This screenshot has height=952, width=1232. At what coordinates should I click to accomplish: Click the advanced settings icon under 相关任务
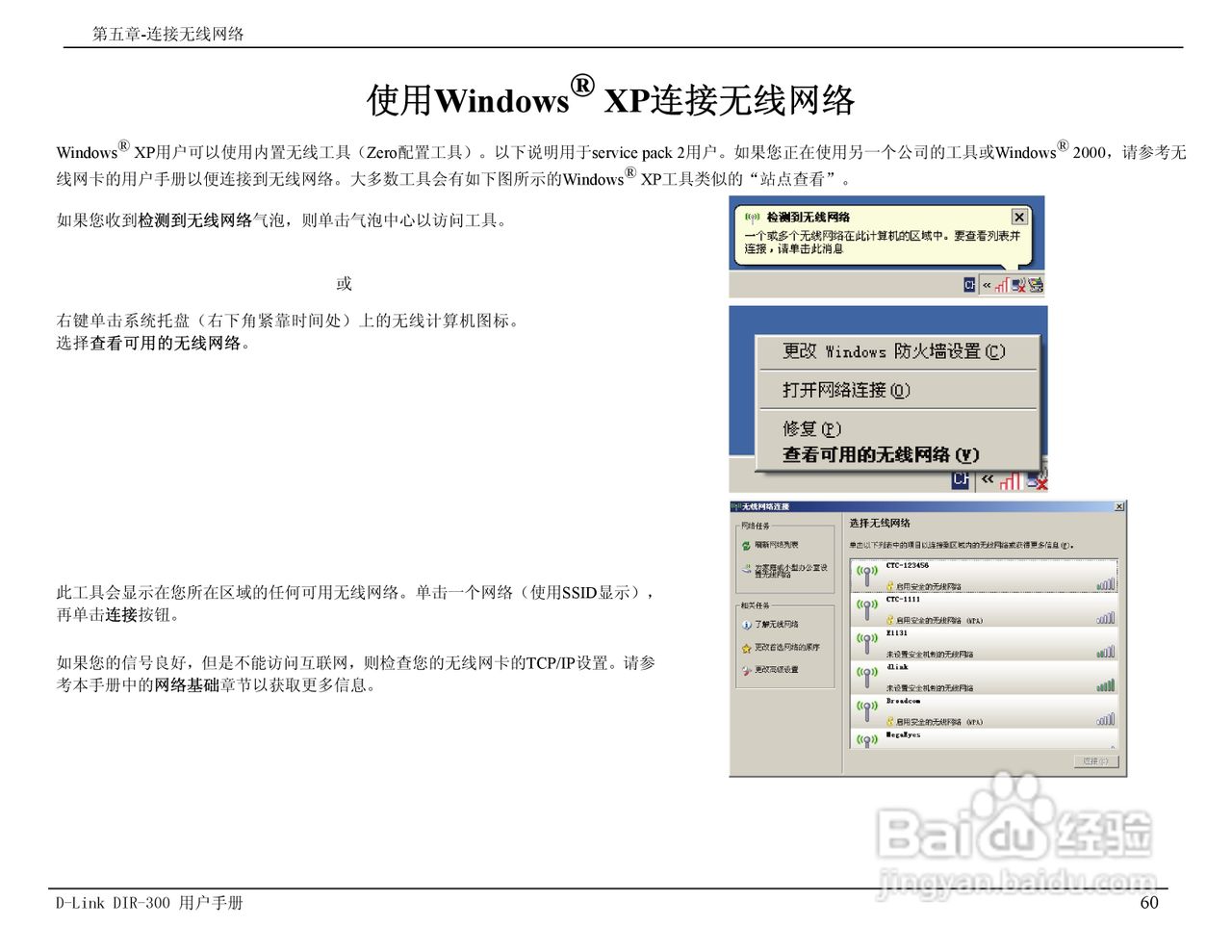tap(746, 670)
